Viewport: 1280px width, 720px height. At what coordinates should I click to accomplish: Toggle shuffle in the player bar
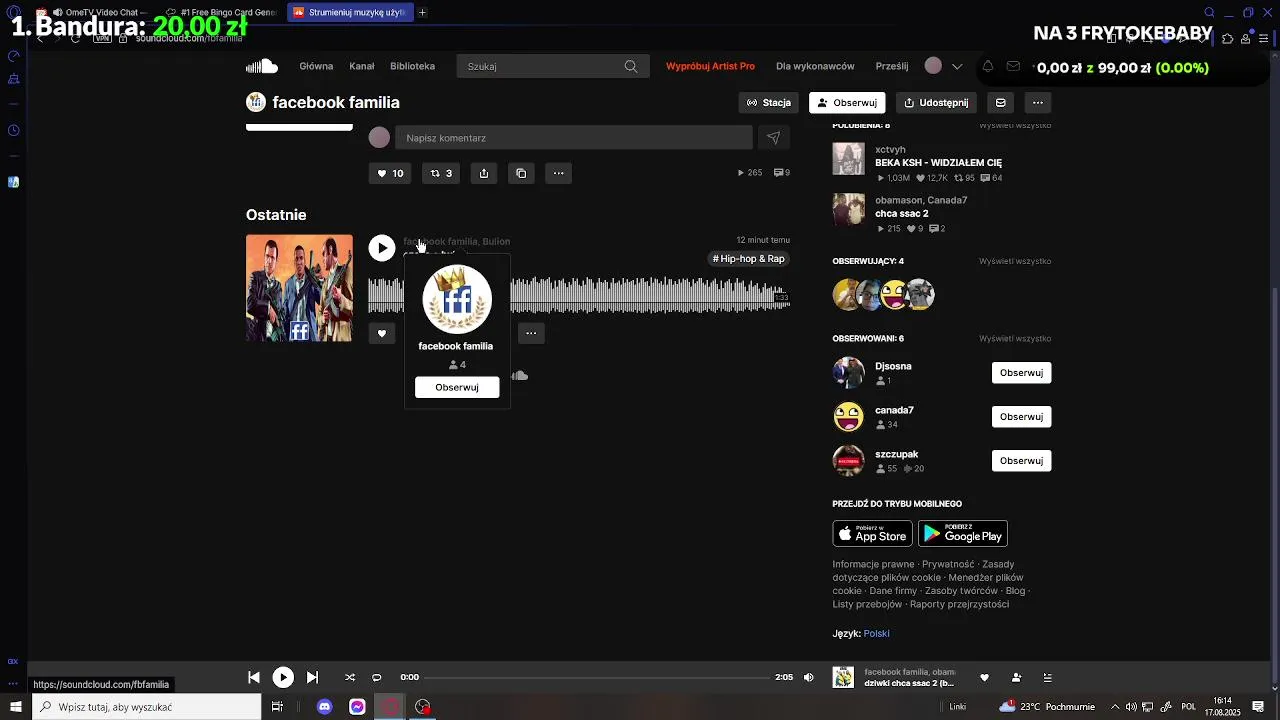point(350,678)
